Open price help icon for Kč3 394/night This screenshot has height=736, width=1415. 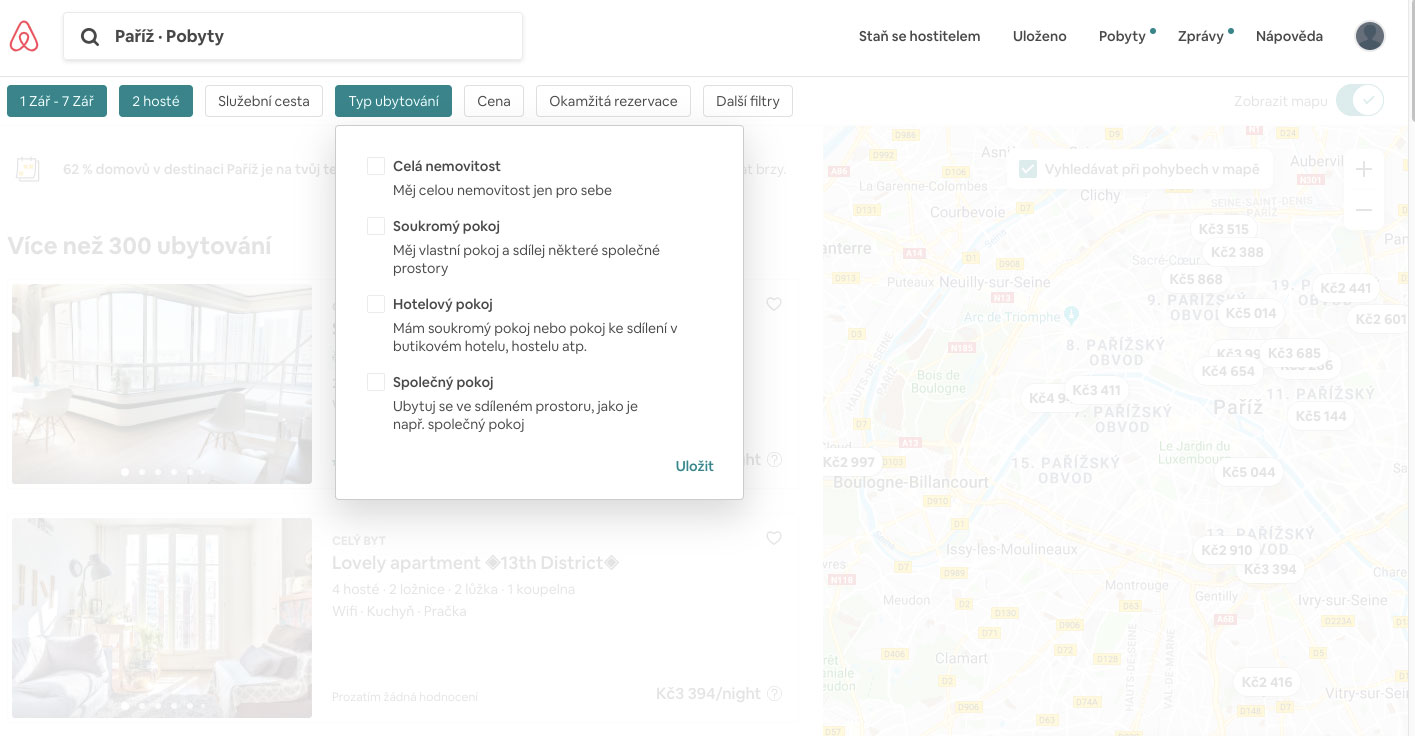pos(774,693)
